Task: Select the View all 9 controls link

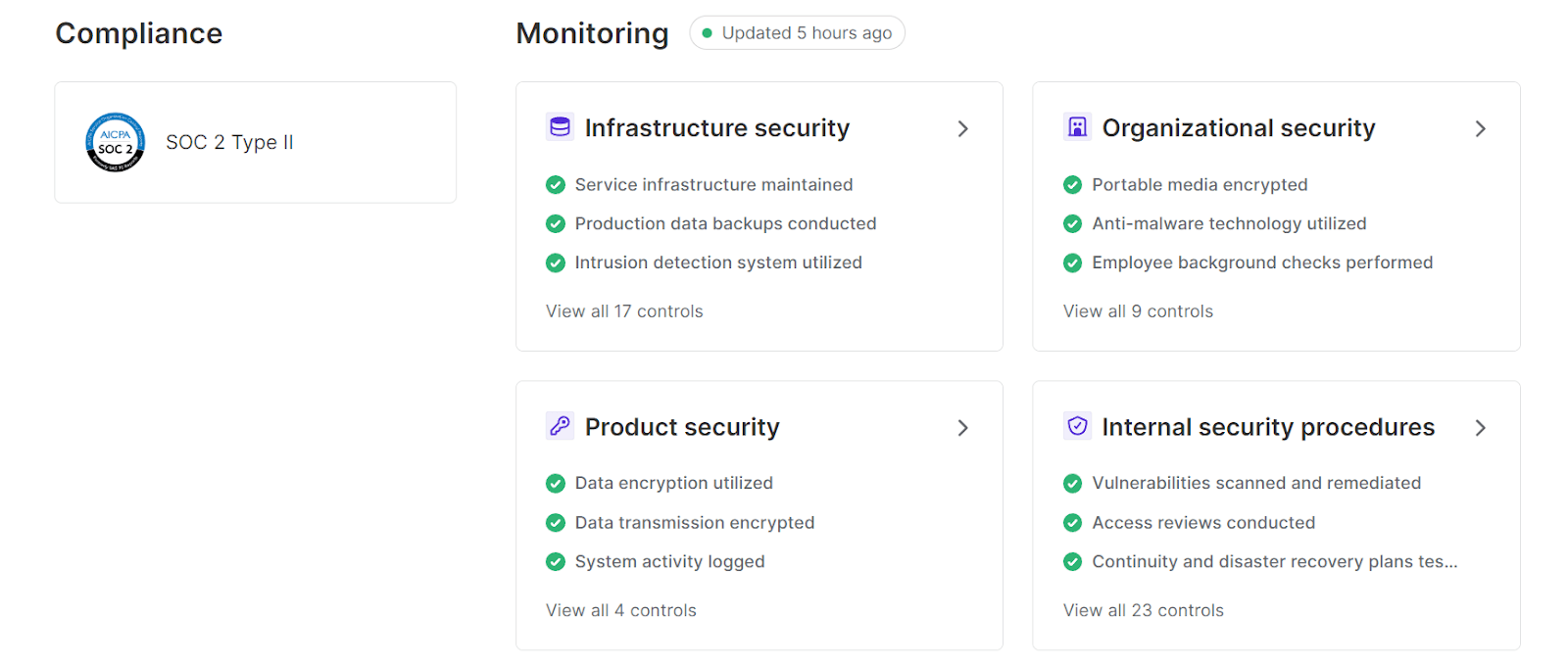Action: (1138, 311)
